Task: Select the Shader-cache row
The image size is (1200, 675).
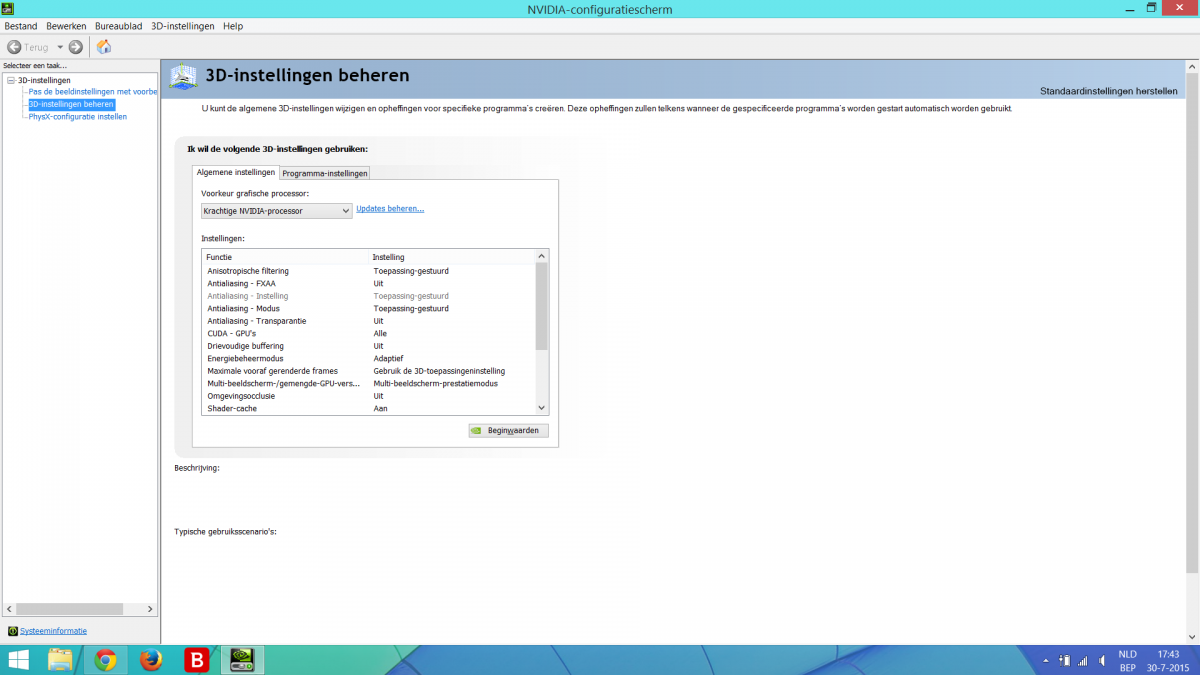Action: 368,408
